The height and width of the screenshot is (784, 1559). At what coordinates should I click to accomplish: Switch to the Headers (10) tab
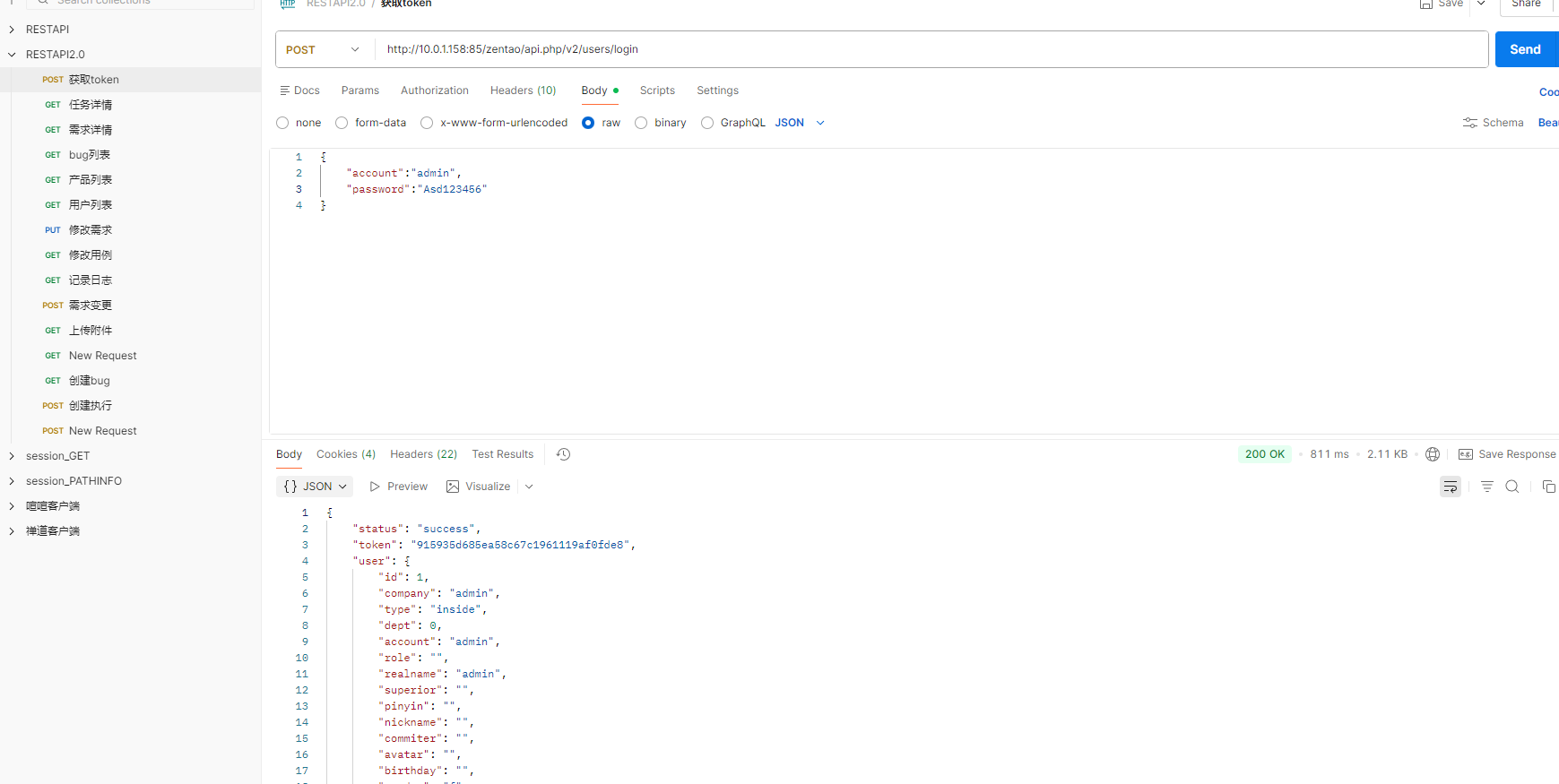(524, 90)
